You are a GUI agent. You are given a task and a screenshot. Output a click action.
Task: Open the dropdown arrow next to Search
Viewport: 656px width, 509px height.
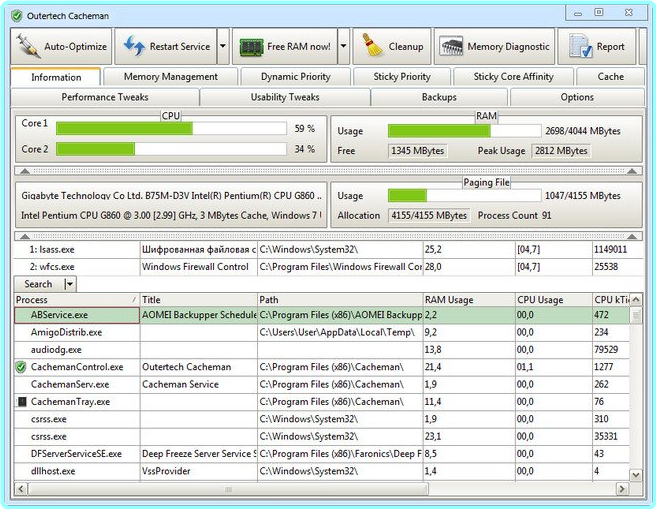[69, 284]
